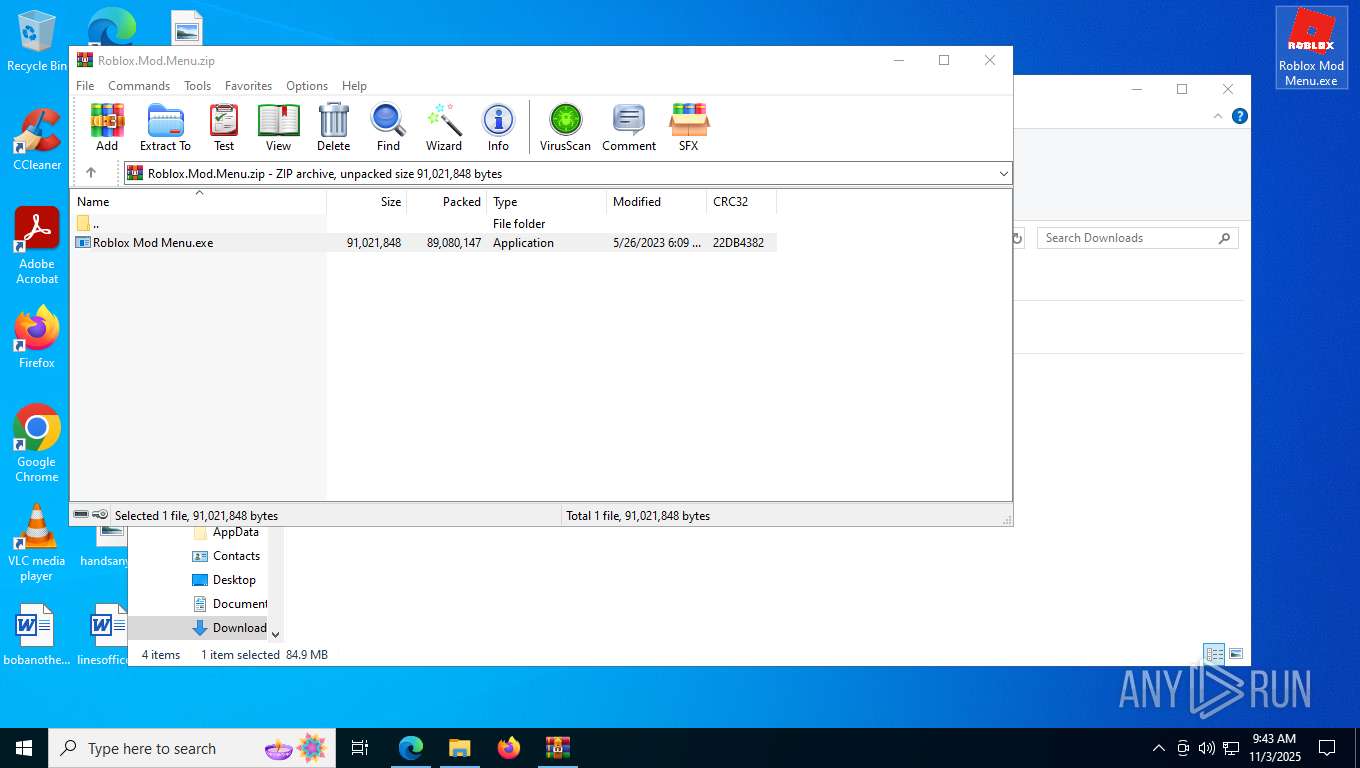The image size is (1360, 768).
Task: Sort by Name column header
Action: point(199,202)
